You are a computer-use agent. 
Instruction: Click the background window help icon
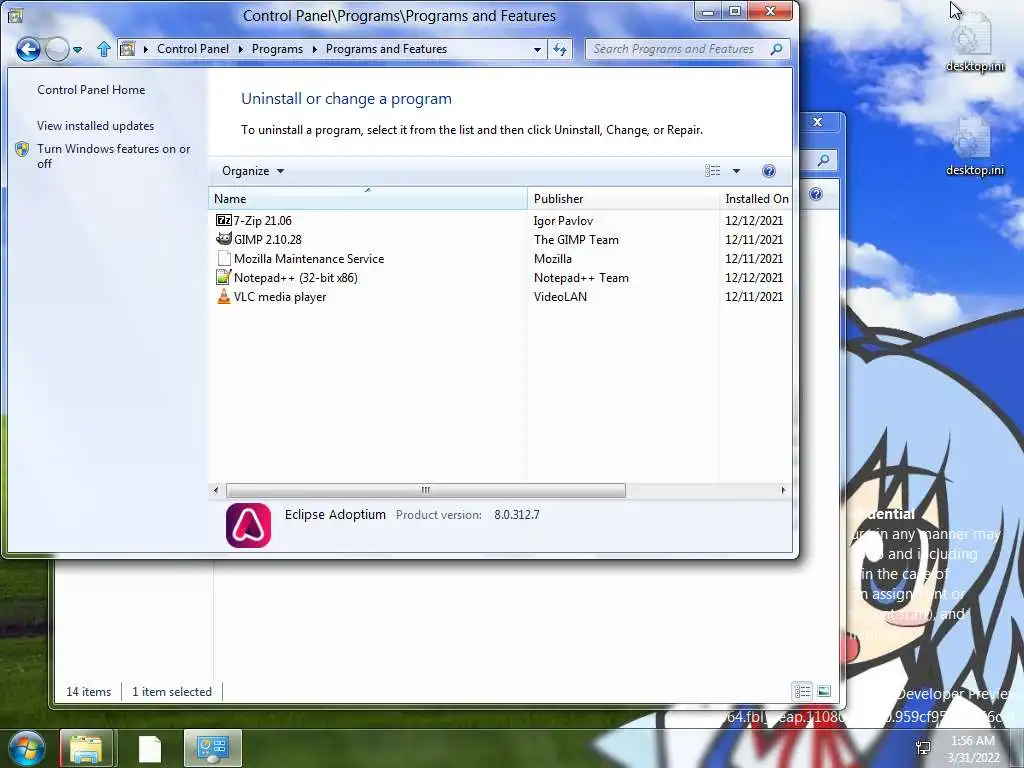816,194
